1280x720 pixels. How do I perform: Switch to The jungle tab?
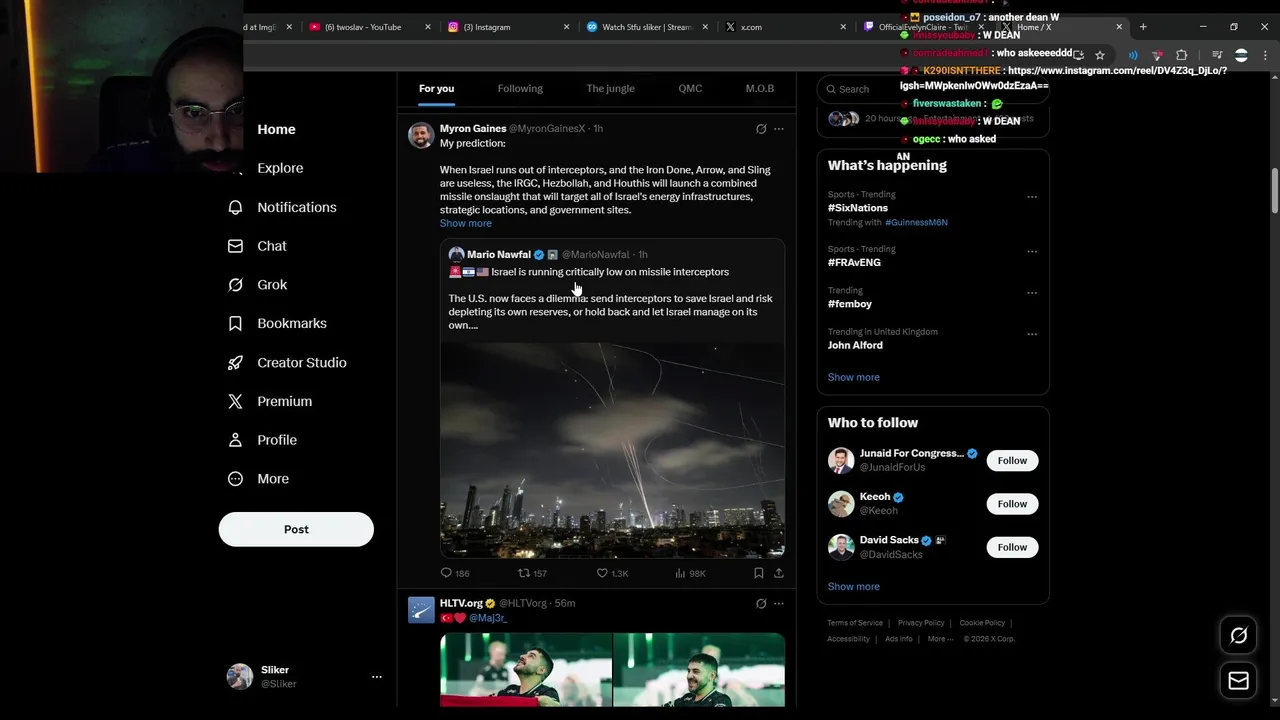pos(610,89)
